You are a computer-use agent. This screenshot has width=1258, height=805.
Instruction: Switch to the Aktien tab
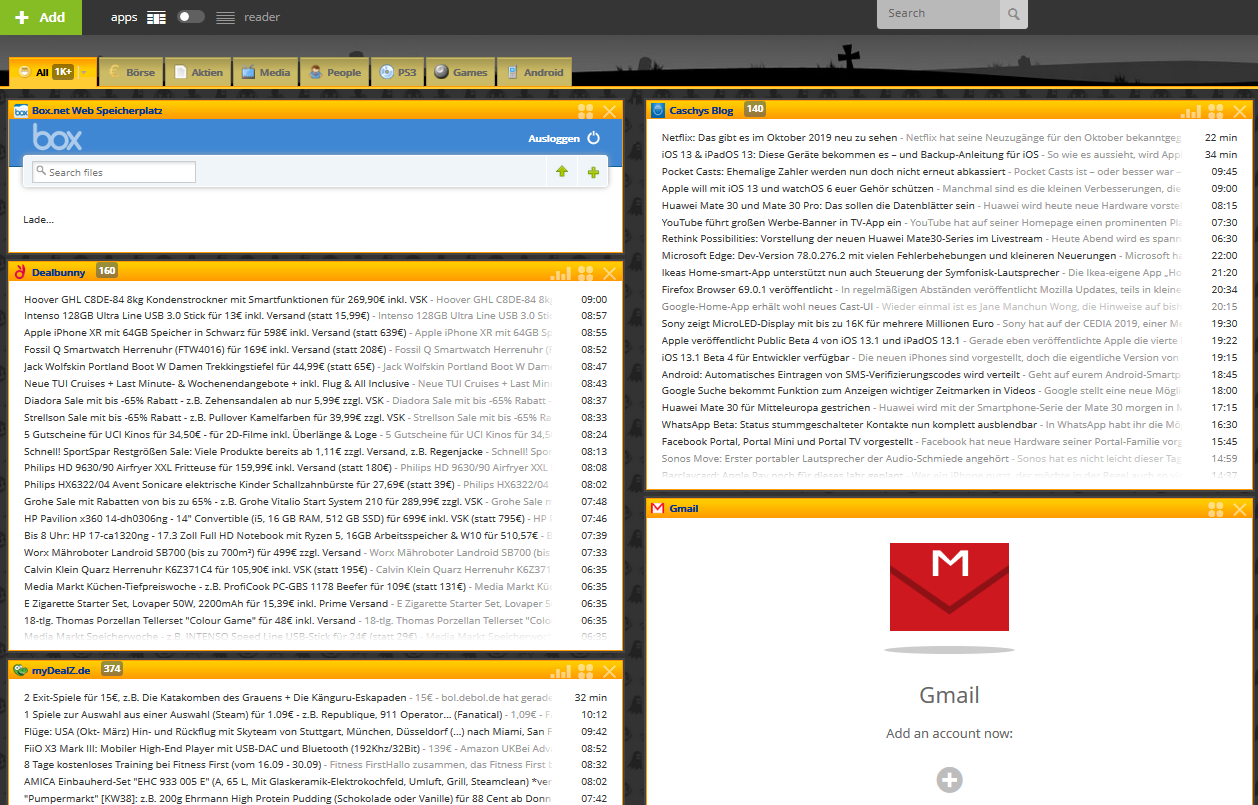click(x=199, y=72)
